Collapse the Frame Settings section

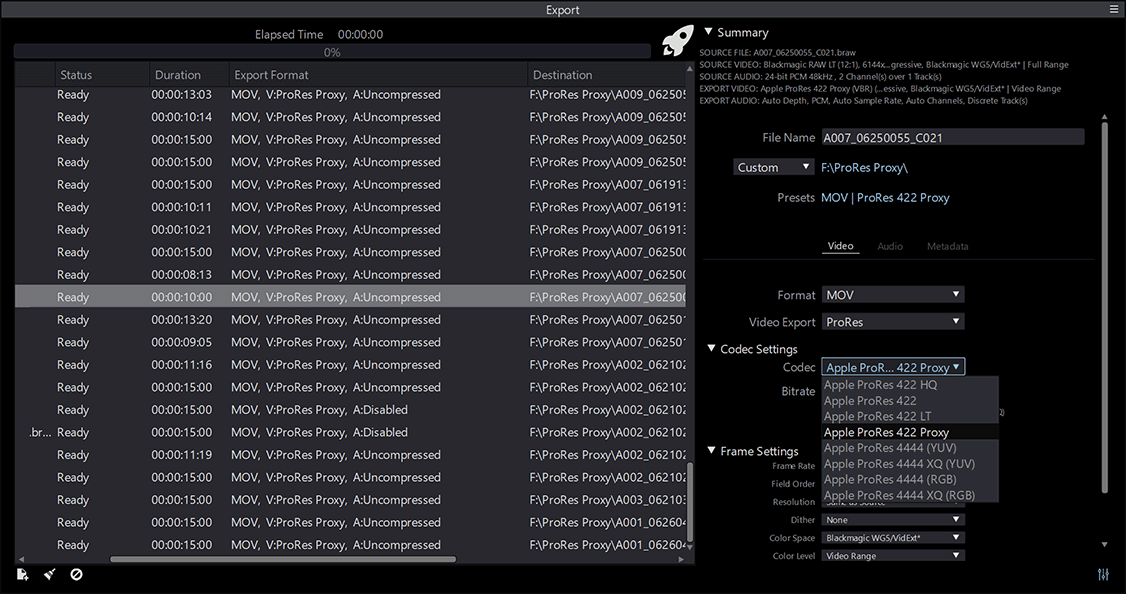click(711, 450)
